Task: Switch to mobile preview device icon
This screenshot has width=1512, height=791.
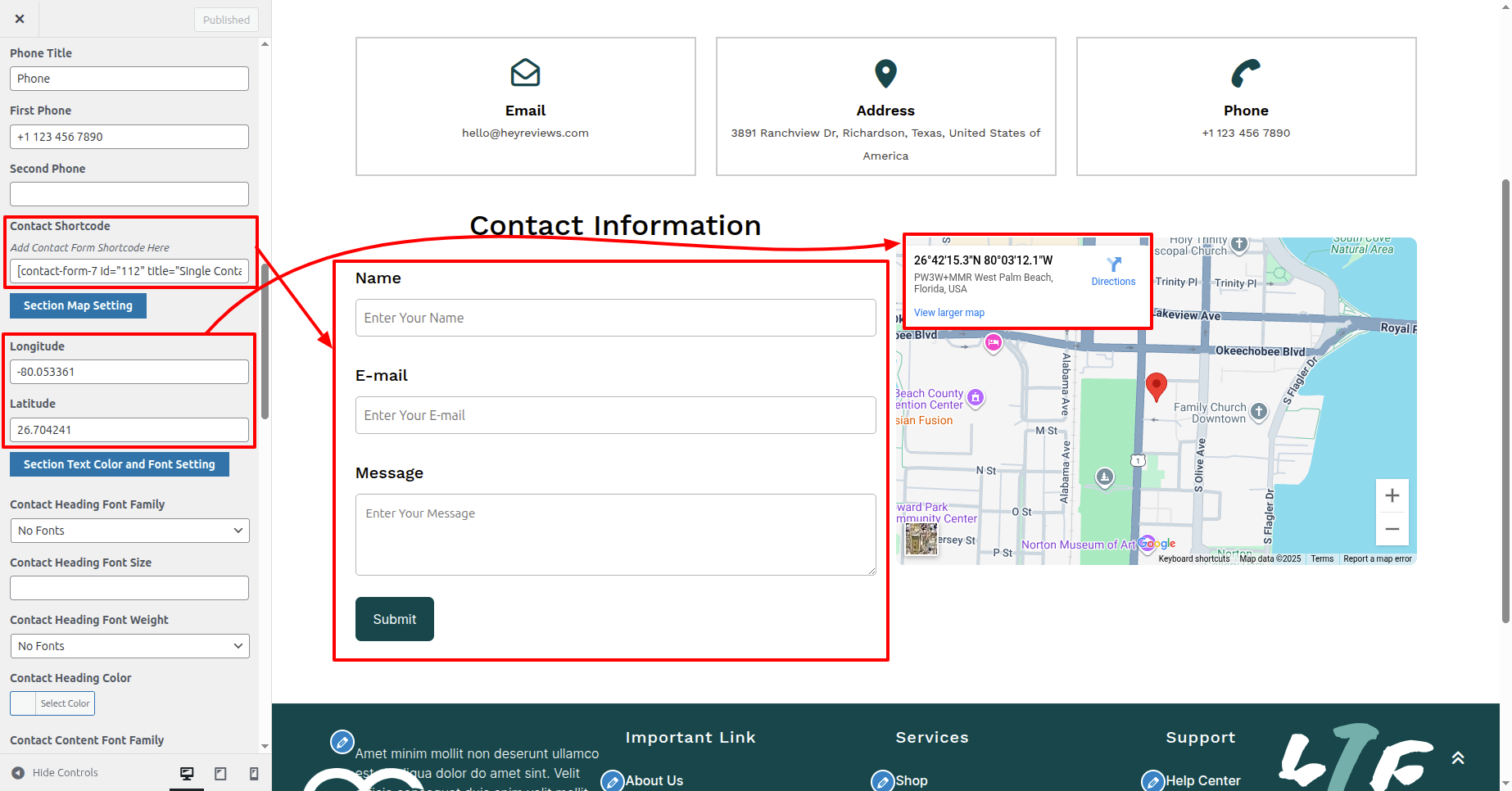Action: click(x=254, y=773)
